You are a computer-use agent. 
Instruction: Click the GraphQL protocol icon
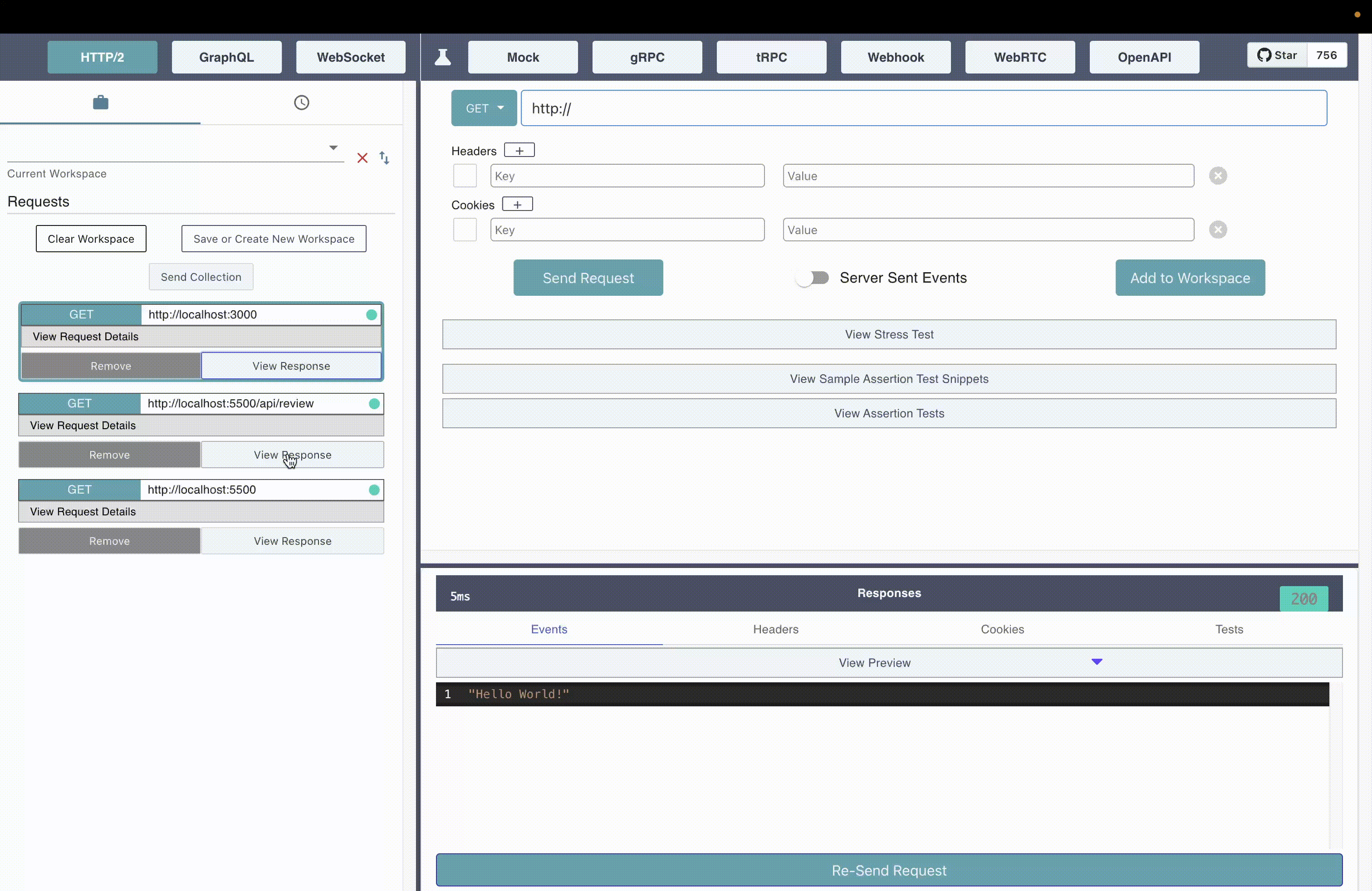[226, 57]
